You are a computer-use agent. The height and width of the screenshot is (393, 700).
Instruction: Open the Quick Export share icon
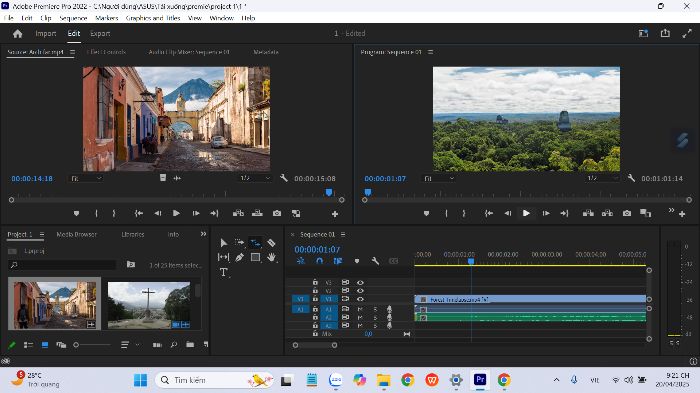[665, 33]
